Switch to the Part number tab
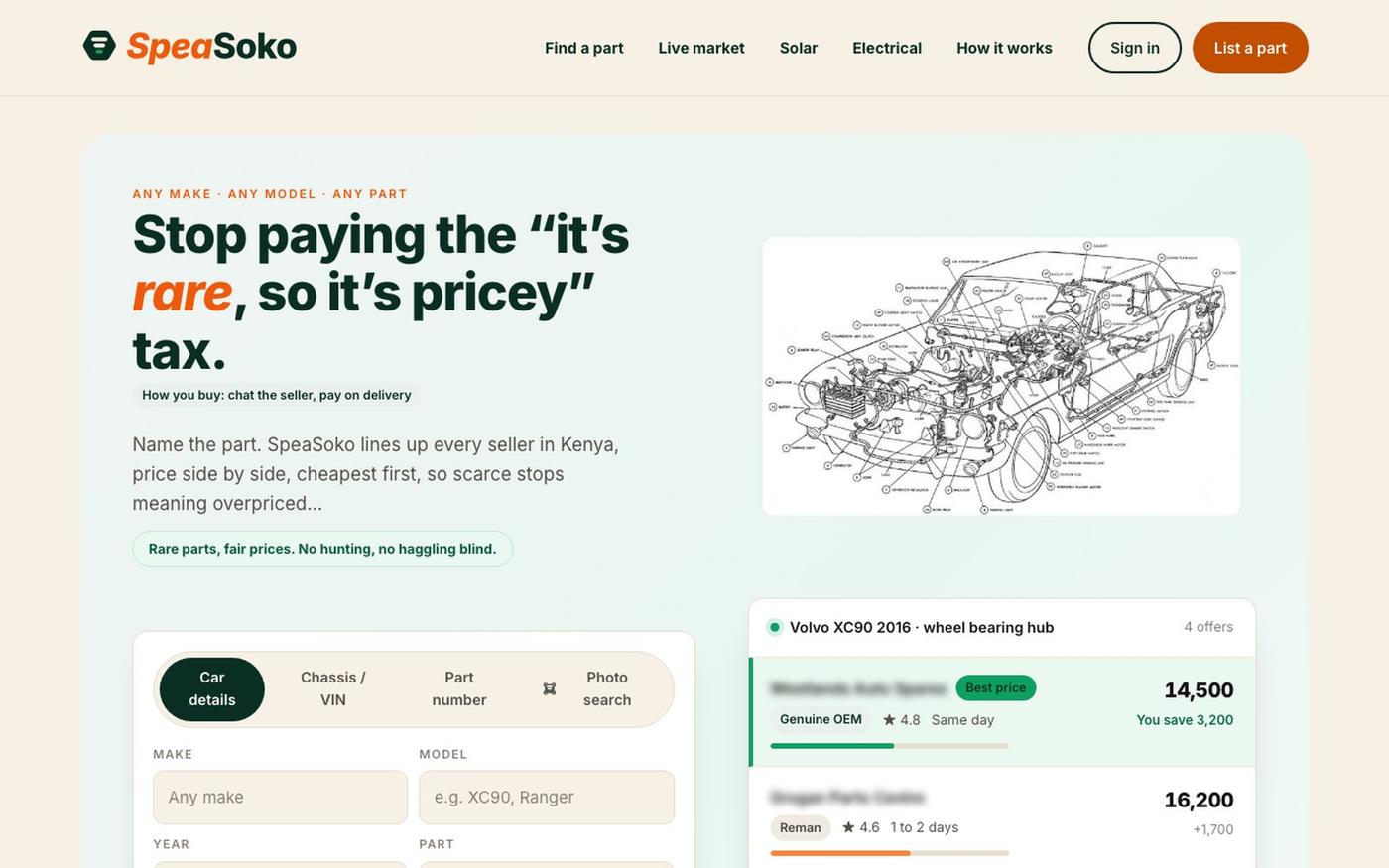The image size is (1389, 868). [459, 688]
